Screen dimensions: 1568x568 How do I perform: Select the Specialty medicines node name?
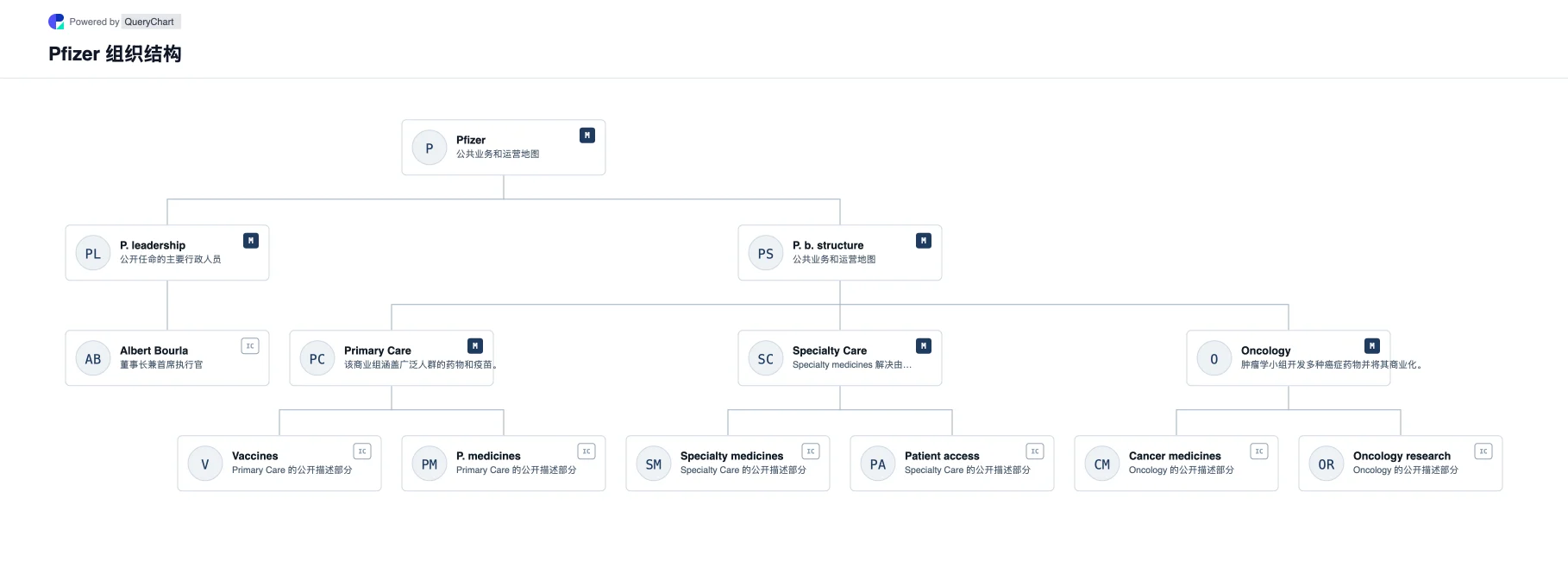tap(732, 456)
